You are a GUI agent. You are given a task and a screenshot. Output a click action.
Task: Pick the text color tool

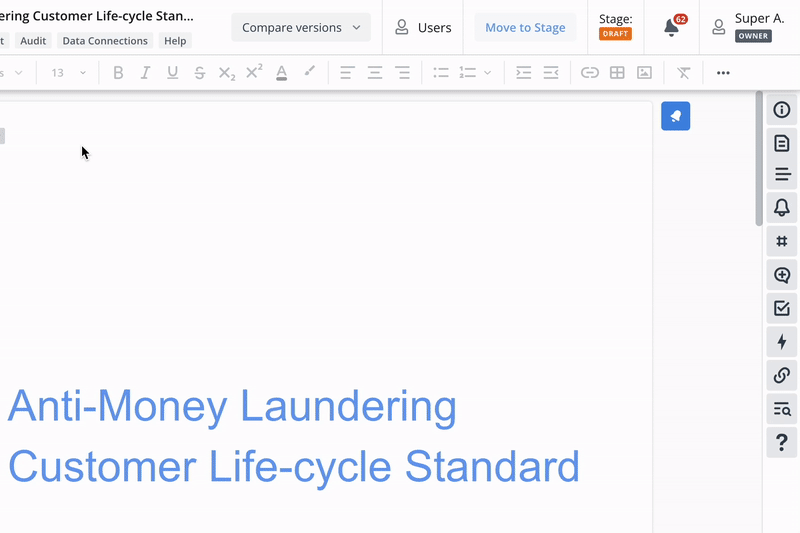pos(282,73)
